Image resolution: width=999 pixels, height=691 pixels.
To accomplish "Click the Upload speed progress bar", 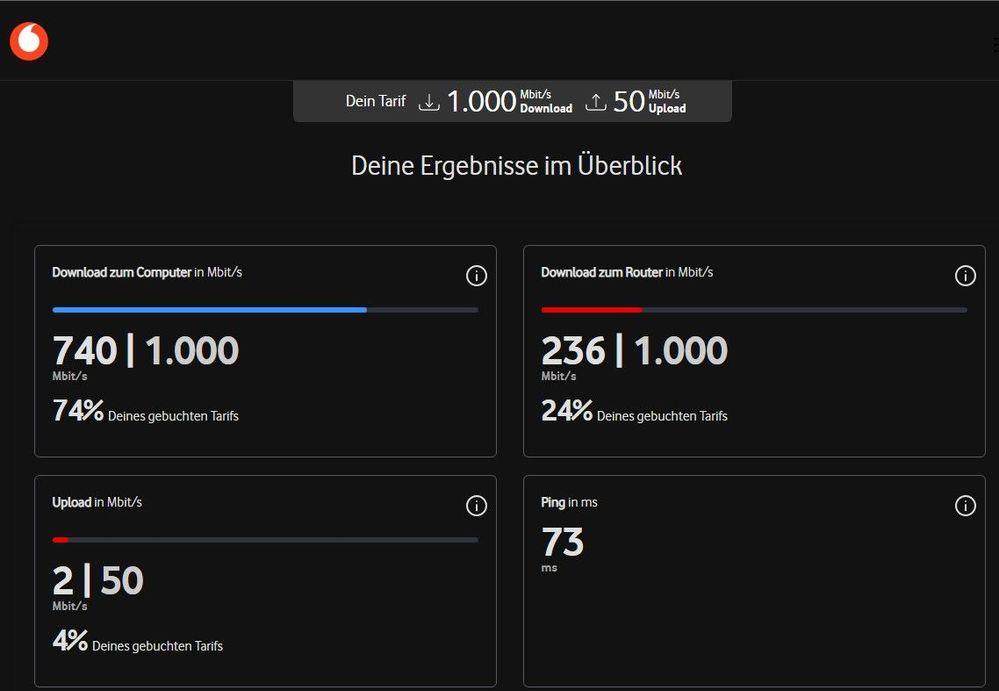I will (x=265, y=540).
